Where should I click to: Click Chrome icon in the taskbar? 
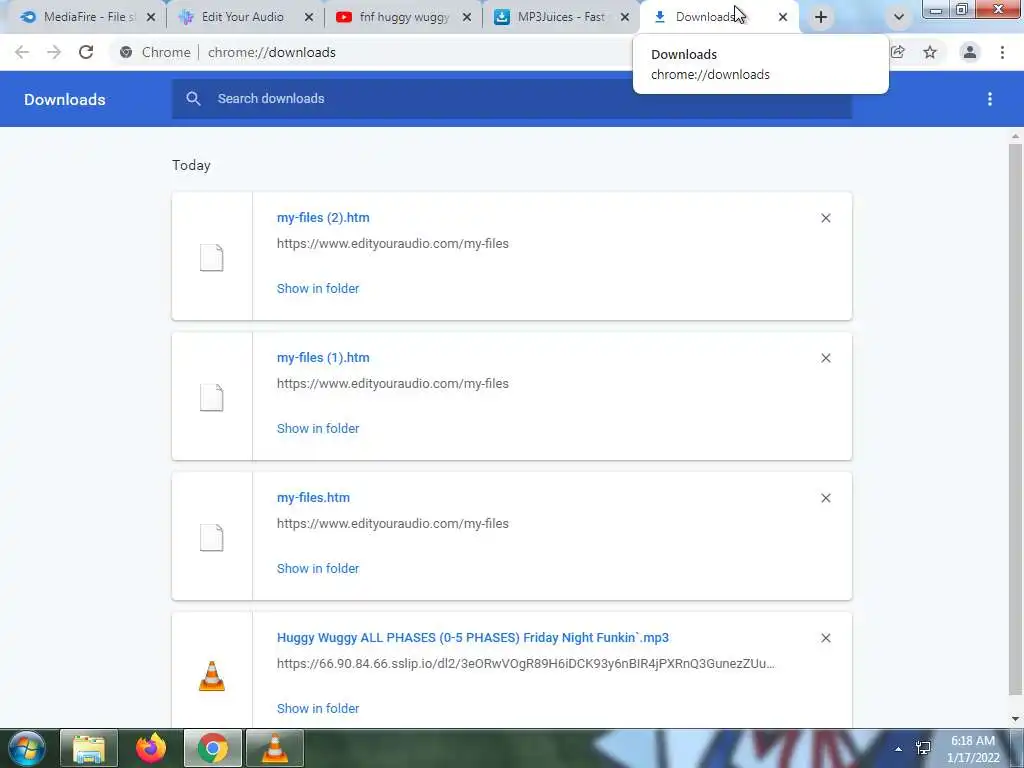[x=213, y=748]
